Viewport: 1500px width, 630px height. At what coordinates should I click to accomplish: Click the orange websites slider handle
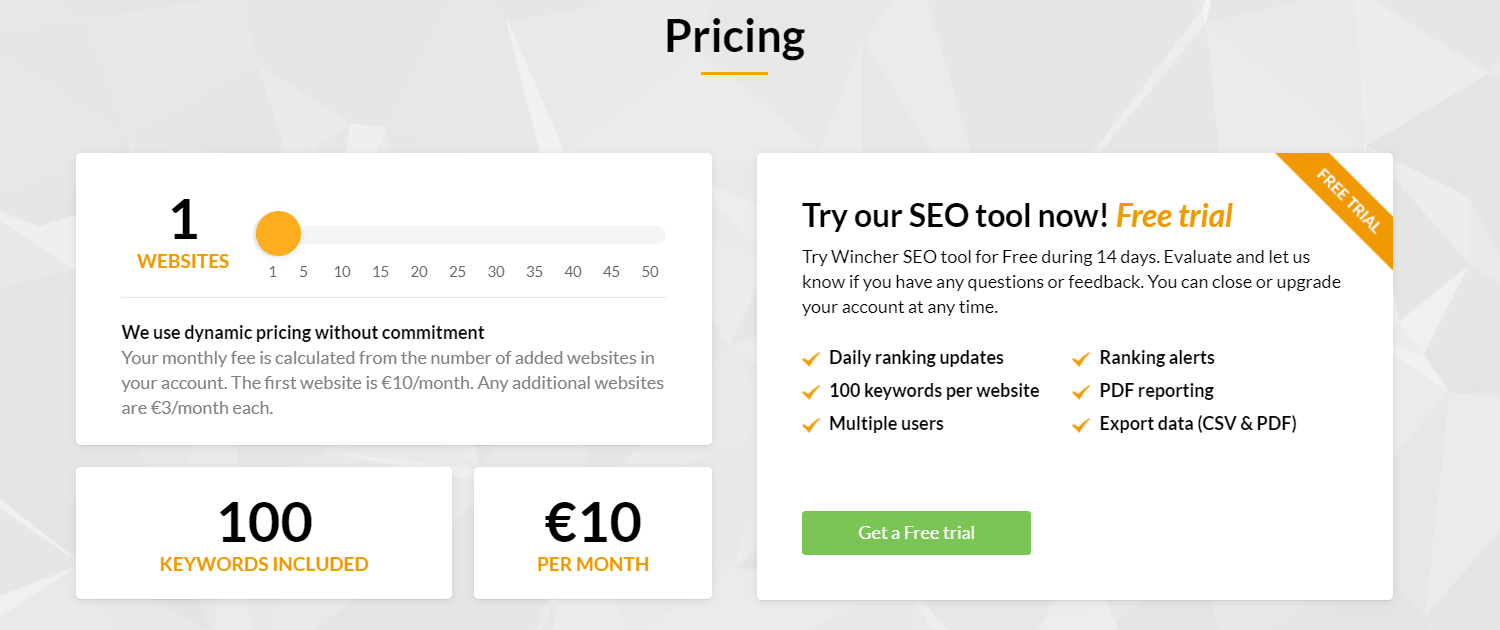coord(278,234)
